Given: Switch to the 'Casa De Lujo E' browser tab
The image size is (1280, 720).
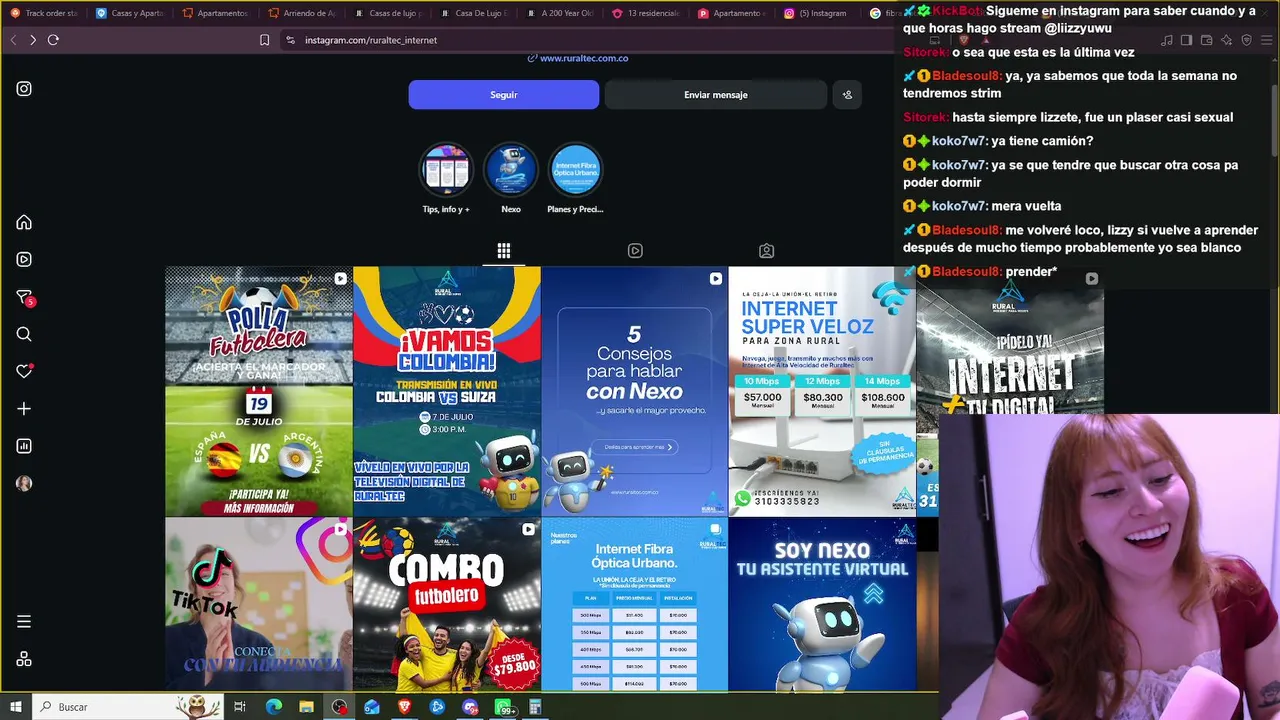Looking at the screenshot, I should 475,13.
